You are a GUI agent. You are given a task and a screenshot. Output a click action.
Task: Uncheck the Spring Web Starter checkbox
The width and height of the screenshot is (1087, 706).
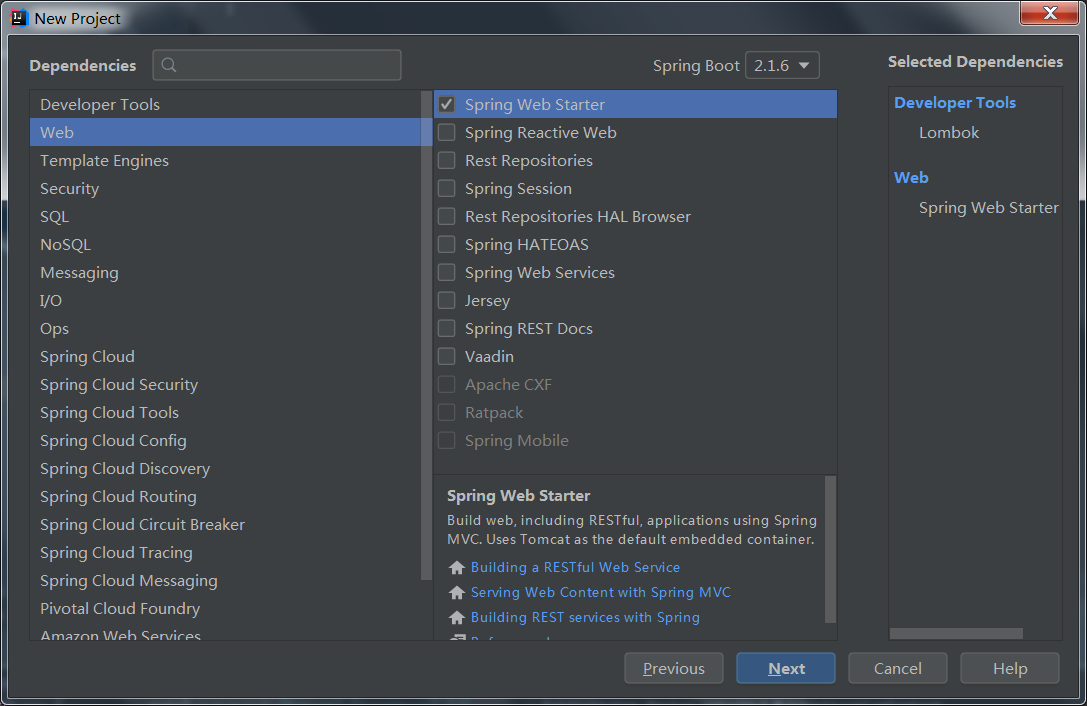coord(446,104)
